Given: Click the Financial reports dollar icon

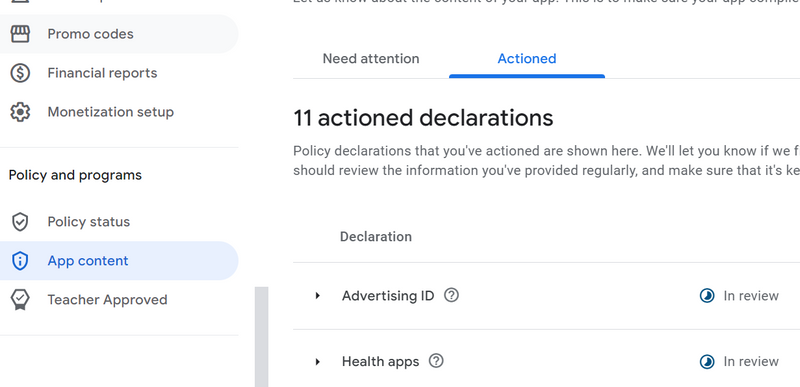Looking at the screenshot, I should (20, 73).
